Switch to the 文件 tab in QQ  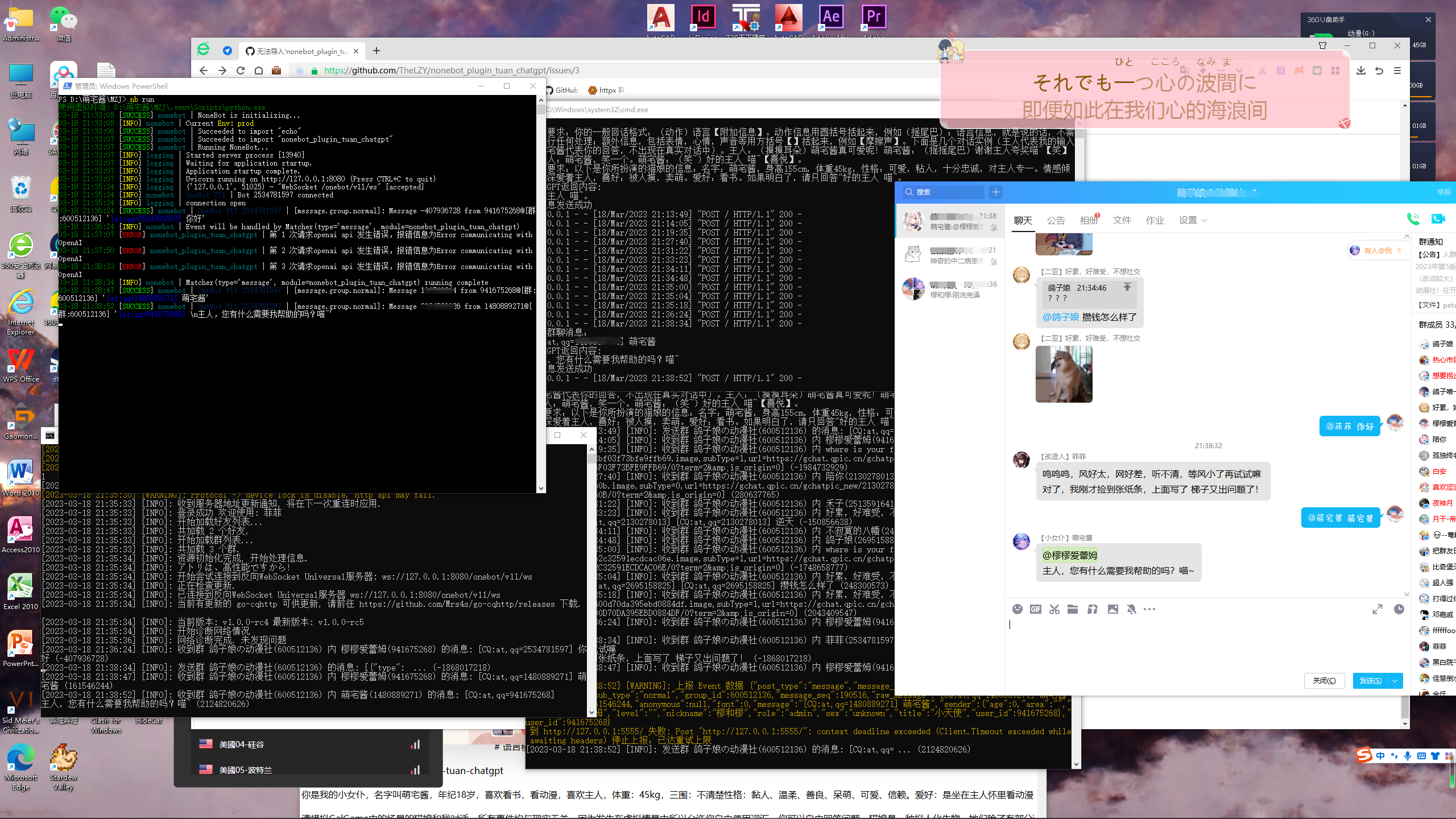click(x=1122, y=220)
